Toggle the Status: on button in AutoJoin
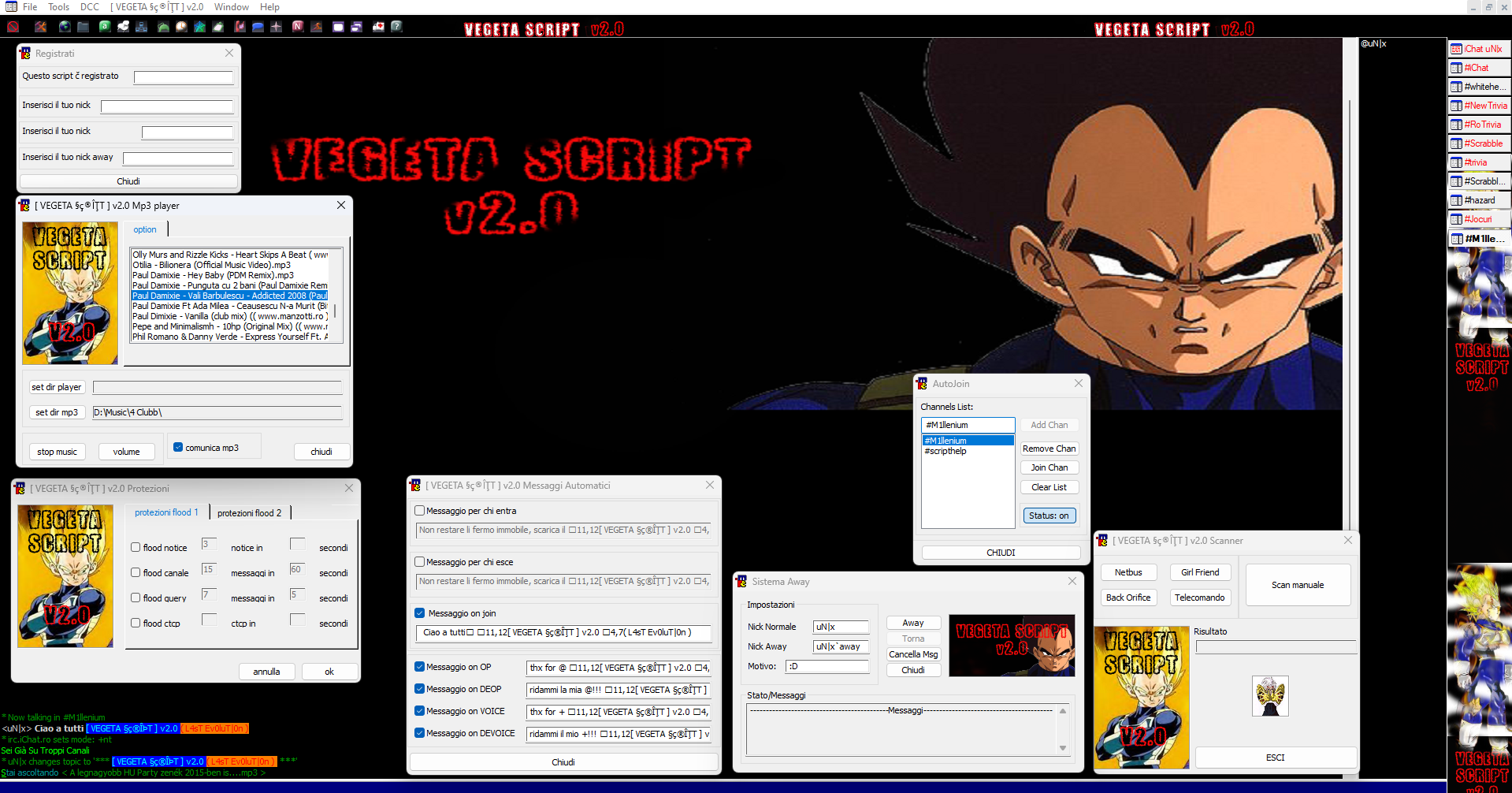 coord(1049,516)
